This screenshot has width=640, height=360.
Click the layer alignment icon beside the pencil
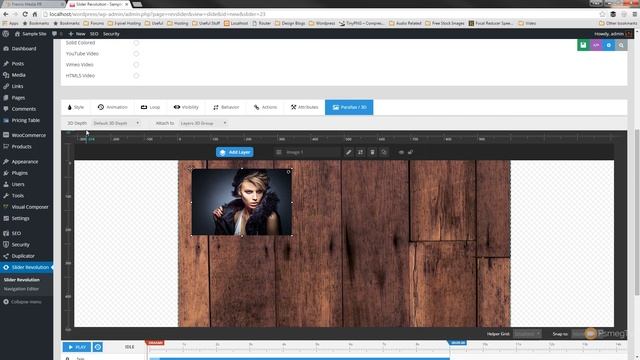pyautogui.click(x=360, y=152)
